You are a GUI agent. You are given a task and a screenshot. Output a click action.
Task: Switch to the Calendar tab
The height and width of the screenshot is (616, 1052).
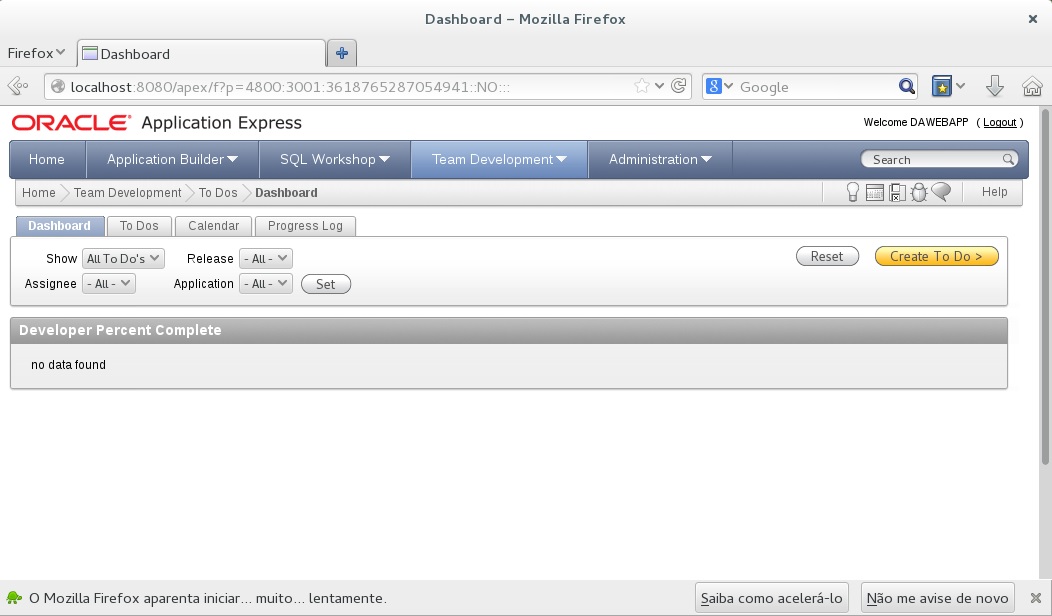213,226
